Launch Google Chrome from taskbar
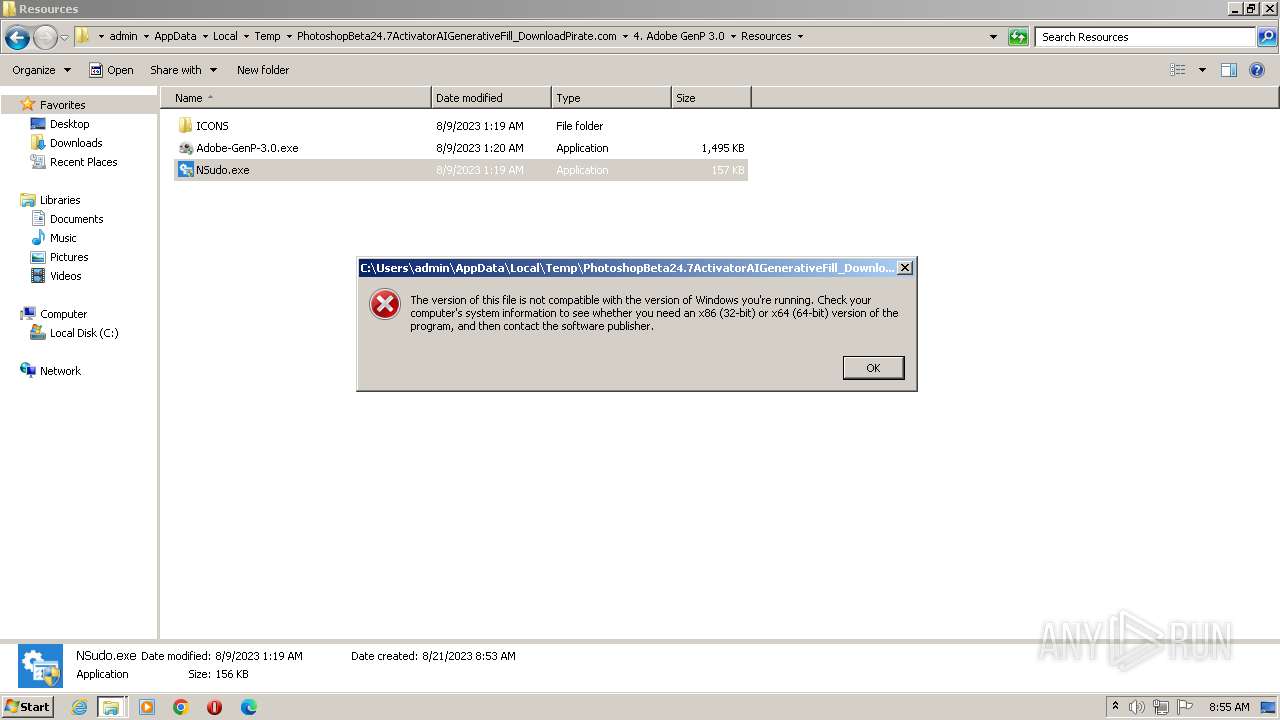1280x720 pixels. [181, 707]
